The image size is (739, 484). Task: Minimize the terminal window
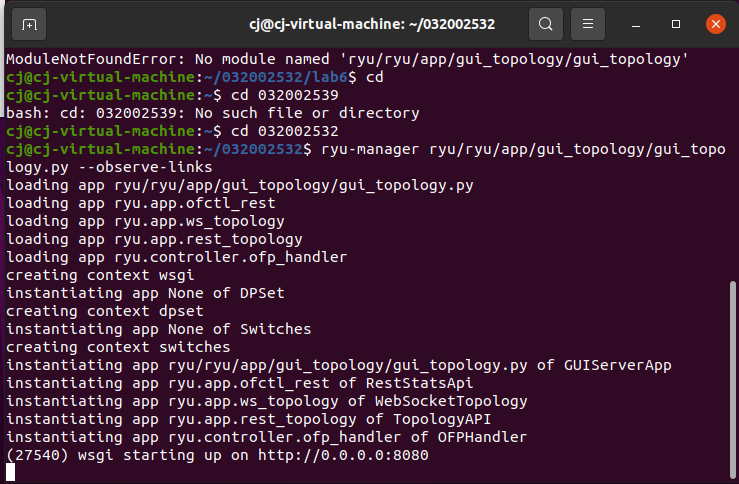(636, 24)
